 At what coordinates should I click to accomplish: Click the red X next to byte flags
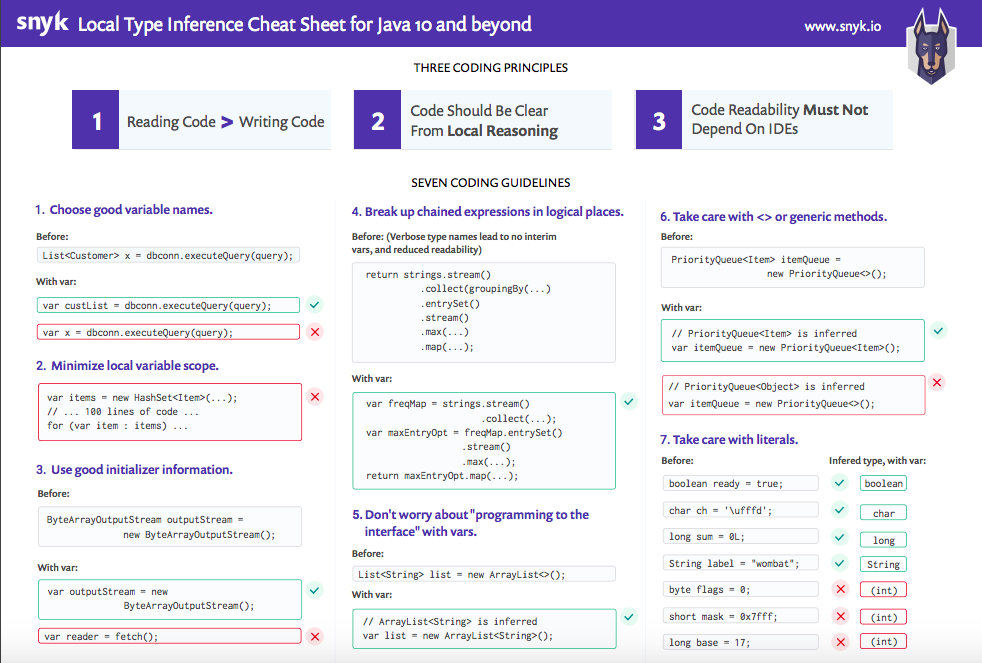point(840,589)
